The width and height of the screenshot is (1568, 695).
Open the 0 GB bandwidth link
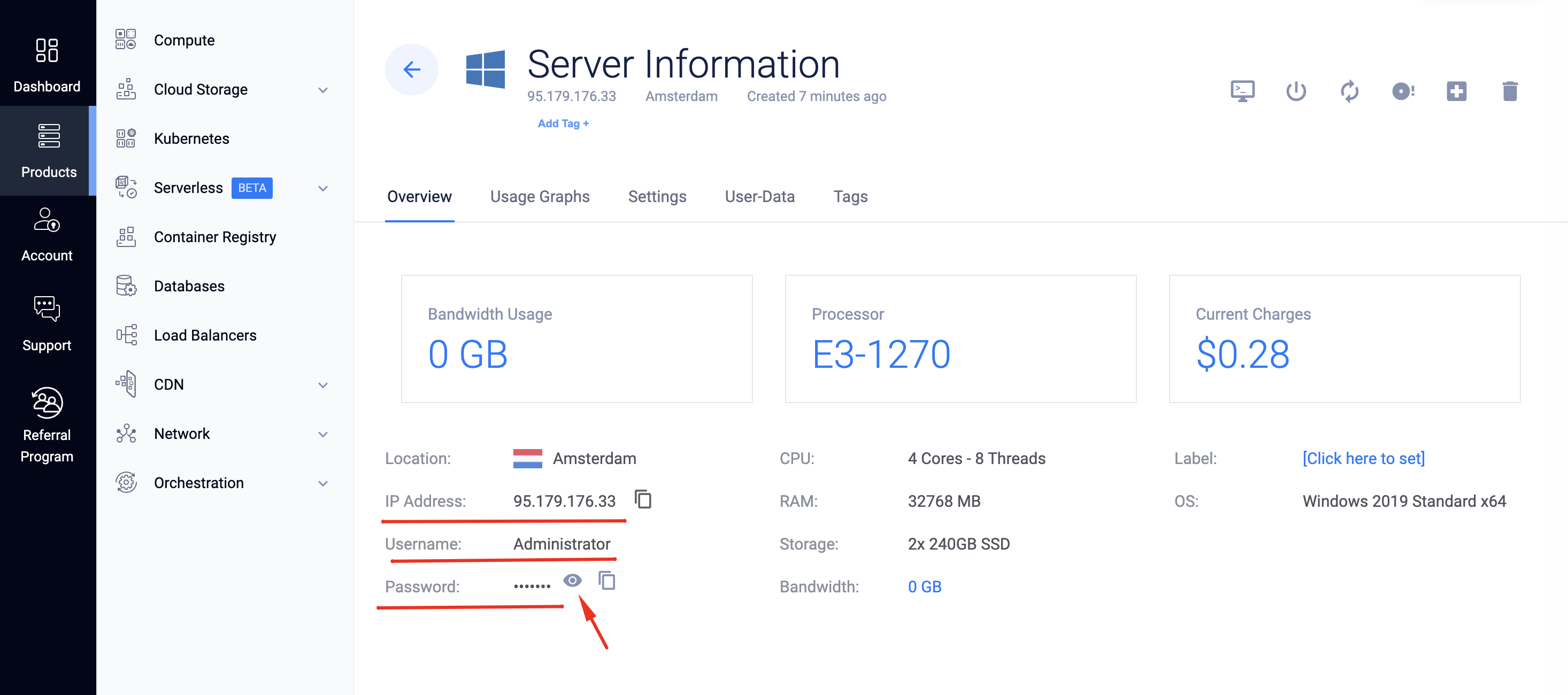tap(924, 586)
